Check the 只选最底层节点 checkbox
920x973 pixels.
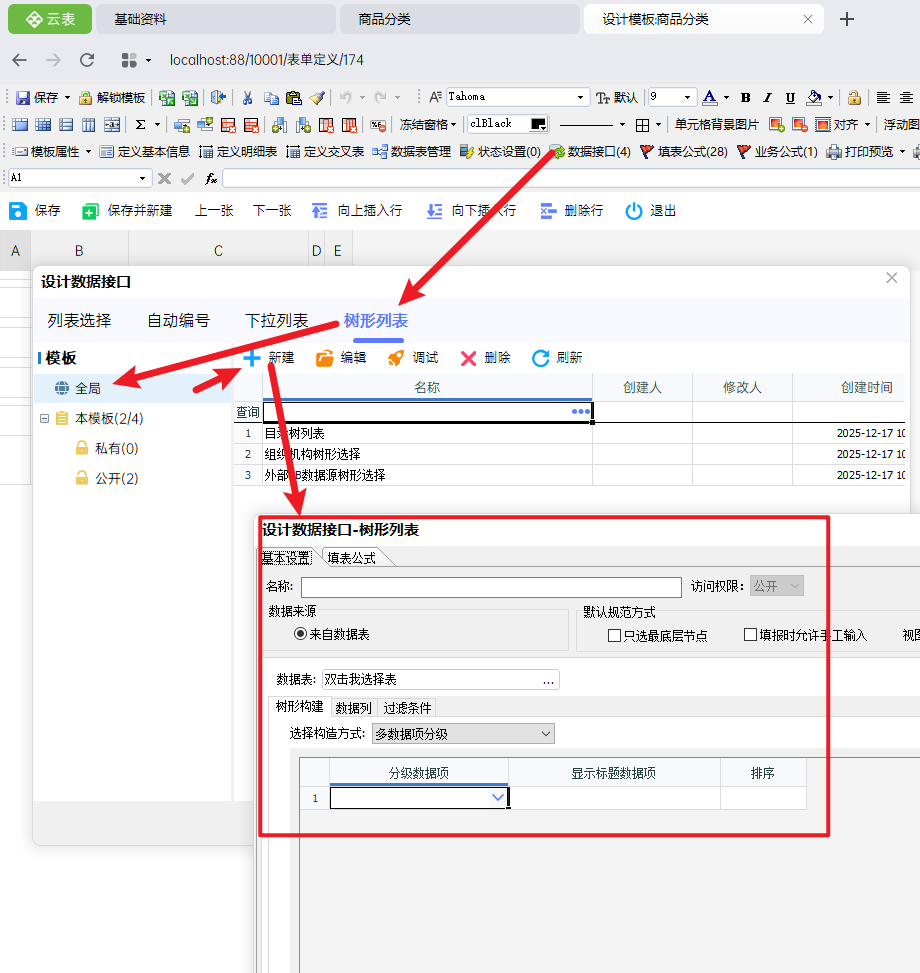tap(614, 635)
